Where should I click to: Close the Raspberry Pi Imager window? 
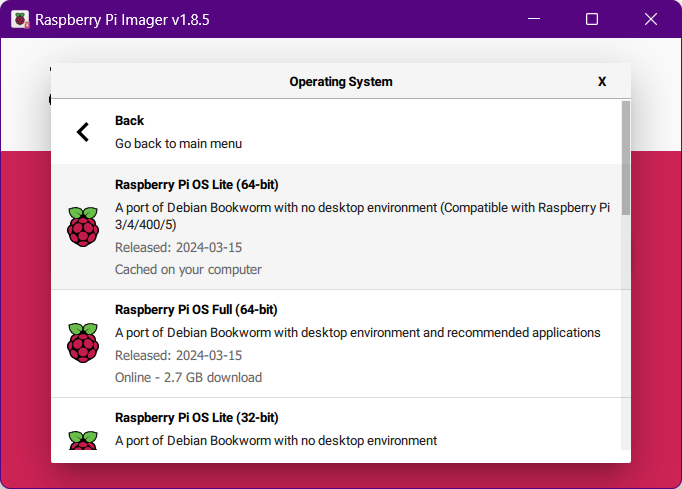[x=651, y=19]
